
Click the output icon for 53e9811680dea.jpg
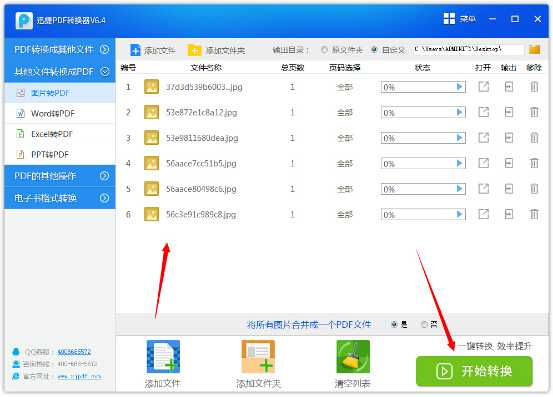click(509, 138)
